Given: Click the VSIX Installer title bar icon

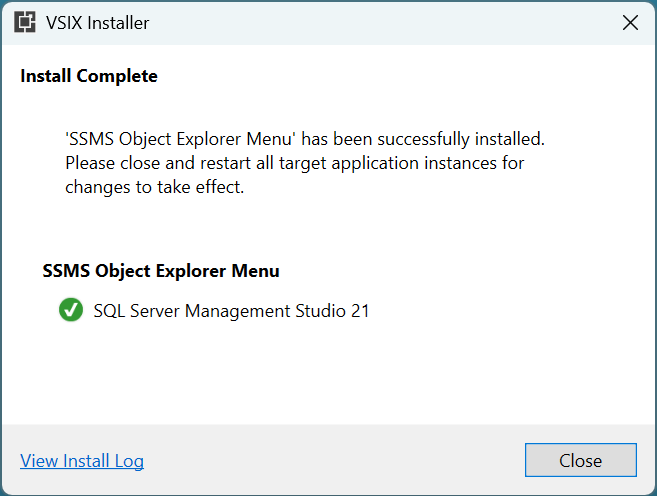Looking at the screenshot, I should pyautogui.click(x=25, y=22).
